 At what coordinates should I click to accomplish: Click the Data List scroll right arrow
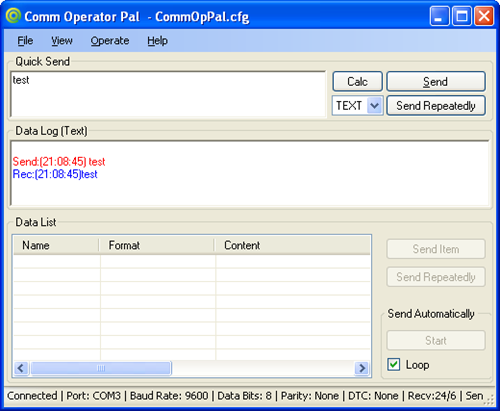coord(362,368)
